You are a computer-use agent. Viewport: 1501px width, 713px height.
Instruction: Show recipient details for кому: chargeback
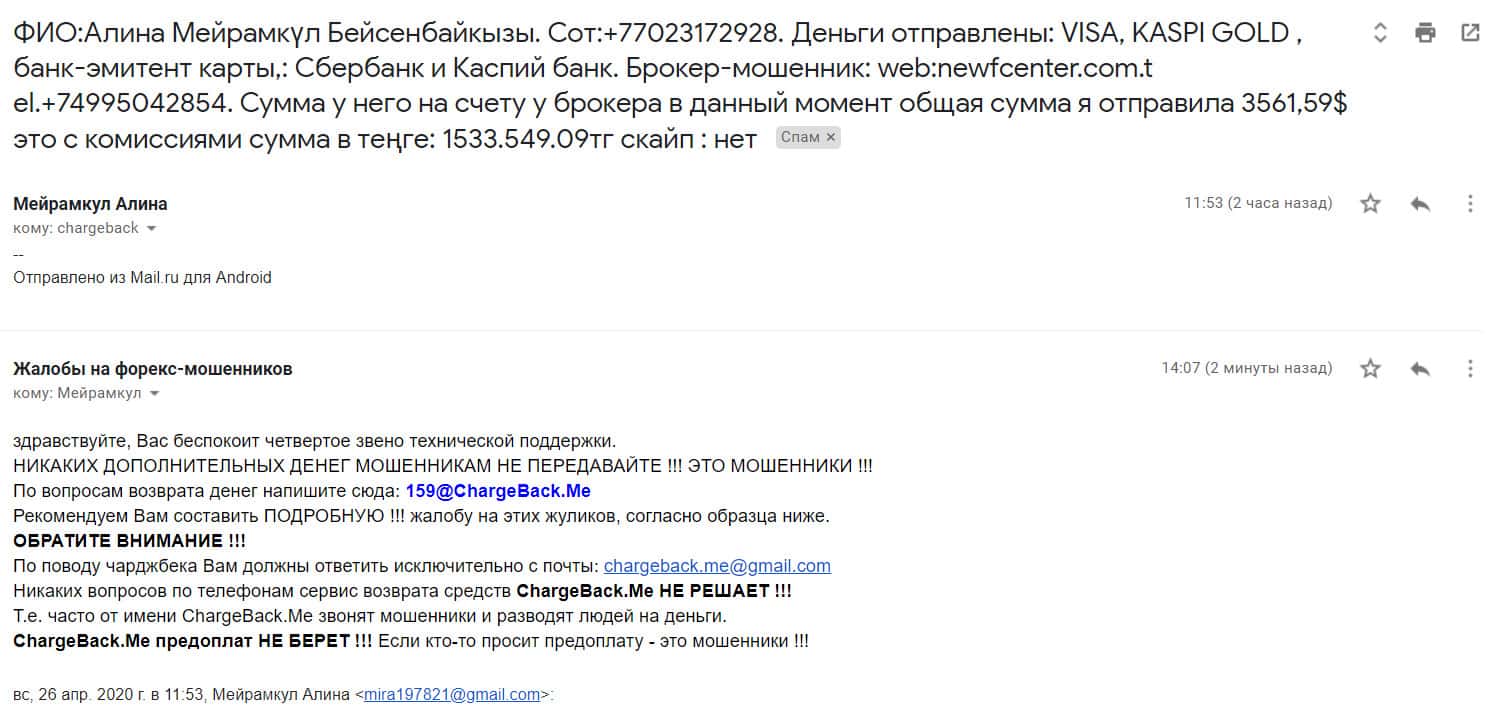pos(152,229)
